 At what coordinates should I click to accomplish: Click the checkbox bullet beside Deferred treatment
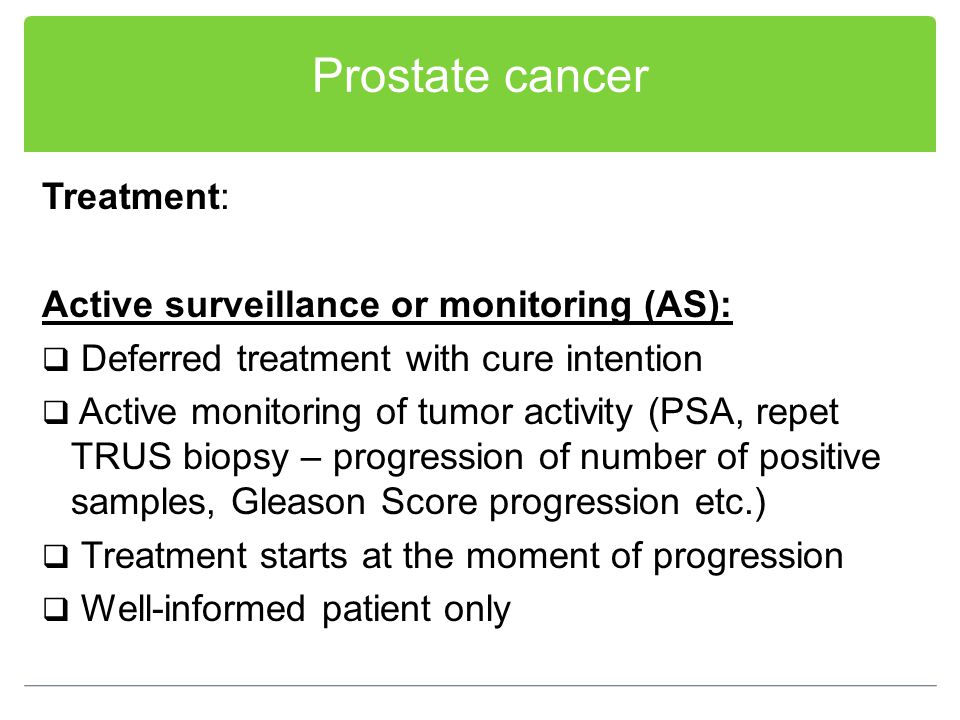56,360
